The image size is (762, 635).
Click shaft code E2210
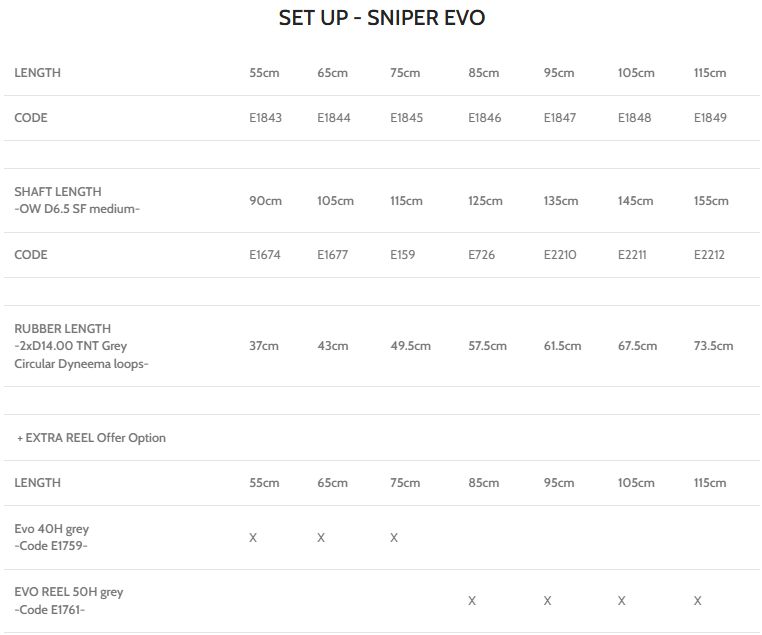pos(560,255)
